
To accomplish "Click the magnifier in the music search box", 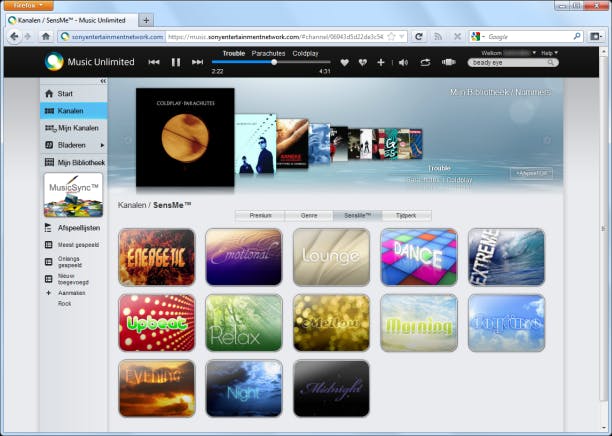I will (x=551, y=62).
